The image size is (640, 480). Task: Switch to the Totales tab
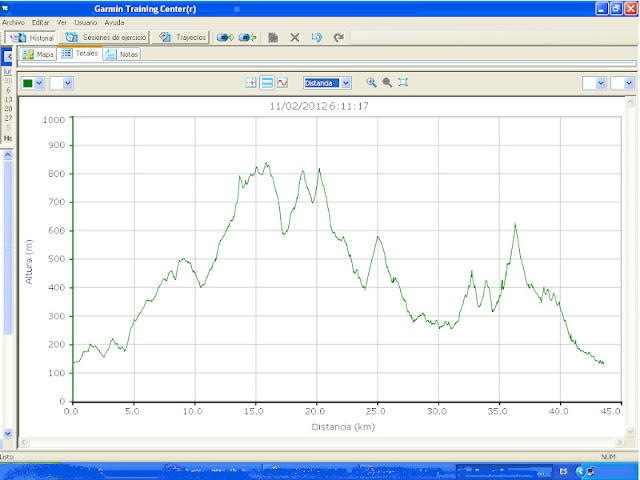[x=80, y=53]
